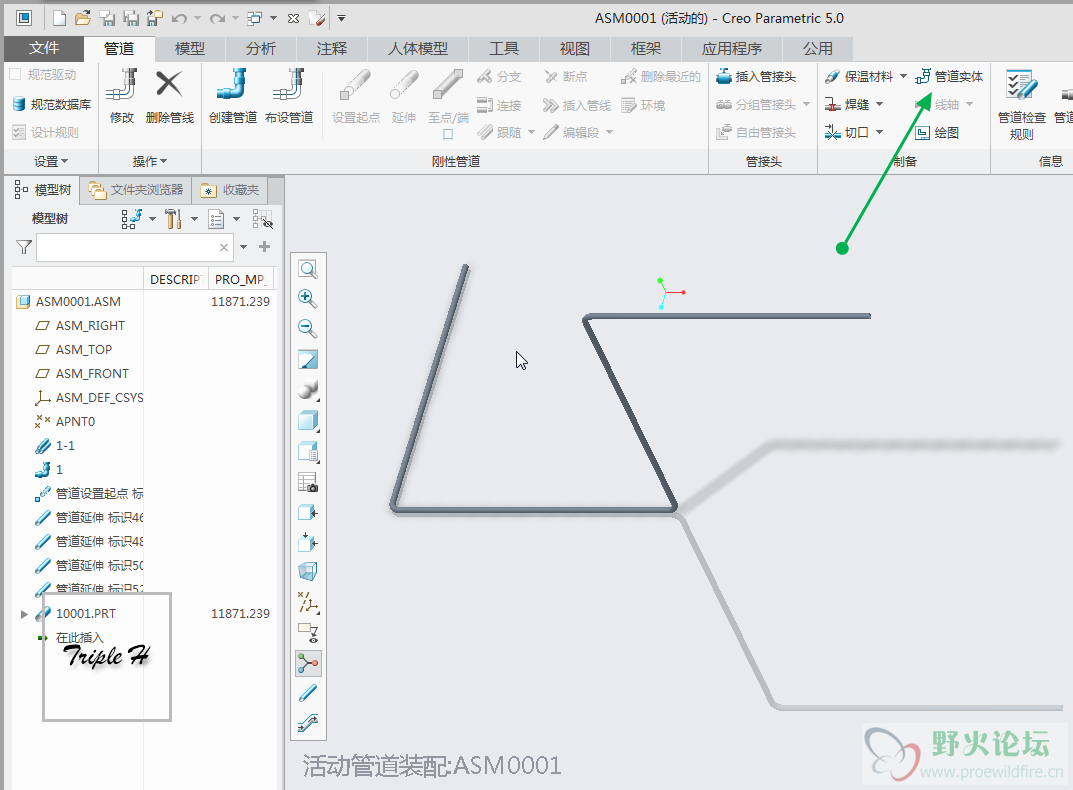Click the Modify pipeline icon (修改)

[x=122, y=97]
